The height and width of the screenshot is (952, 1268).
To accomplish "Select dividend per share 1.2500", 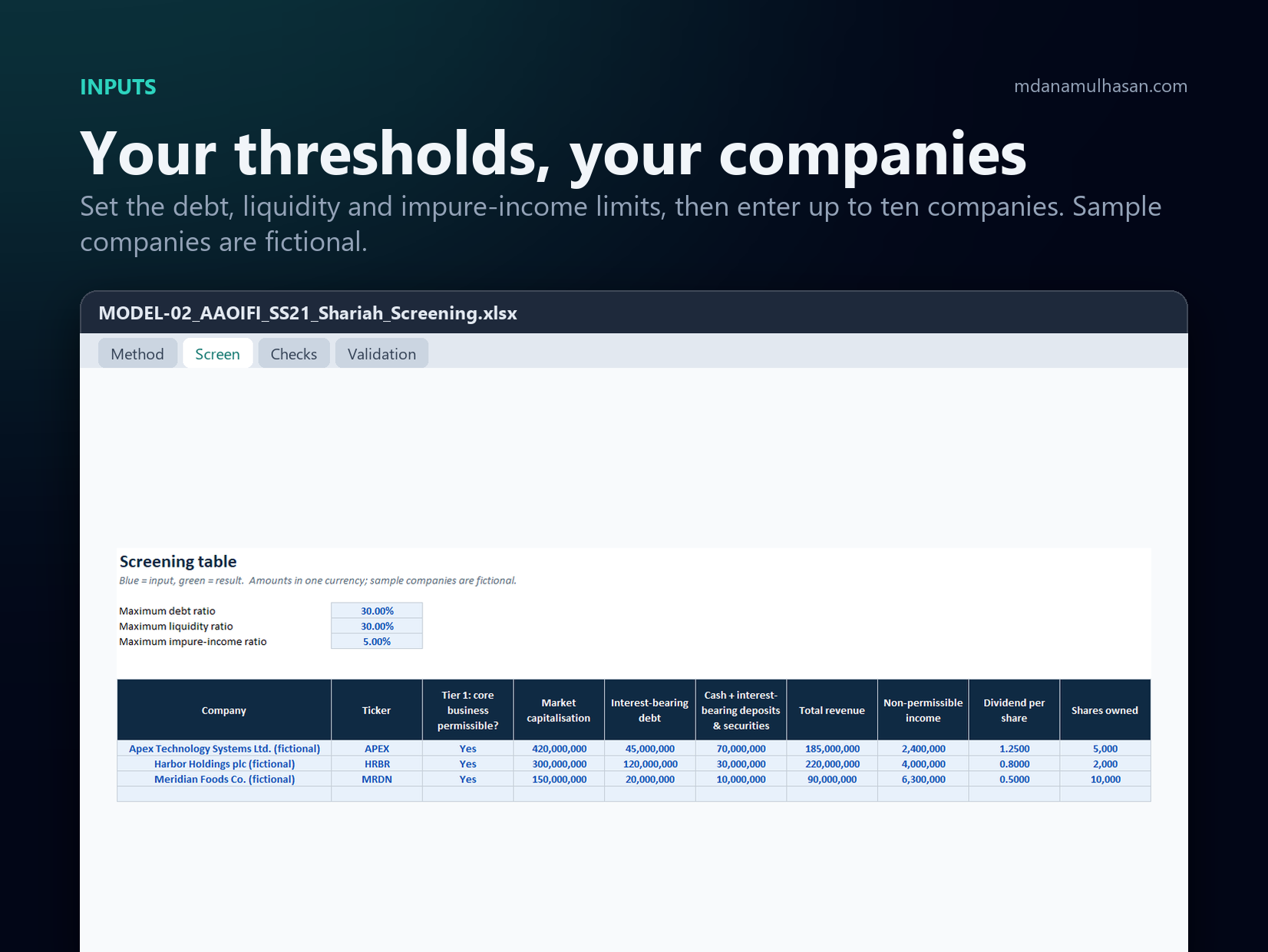I will [1015, 749].
